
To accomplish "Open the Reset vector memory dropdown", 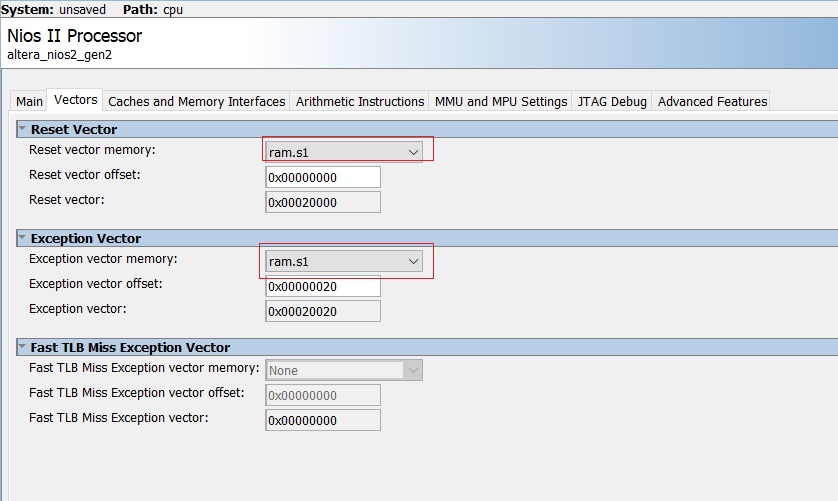I will pyautogui.click(x=344, y=152).
